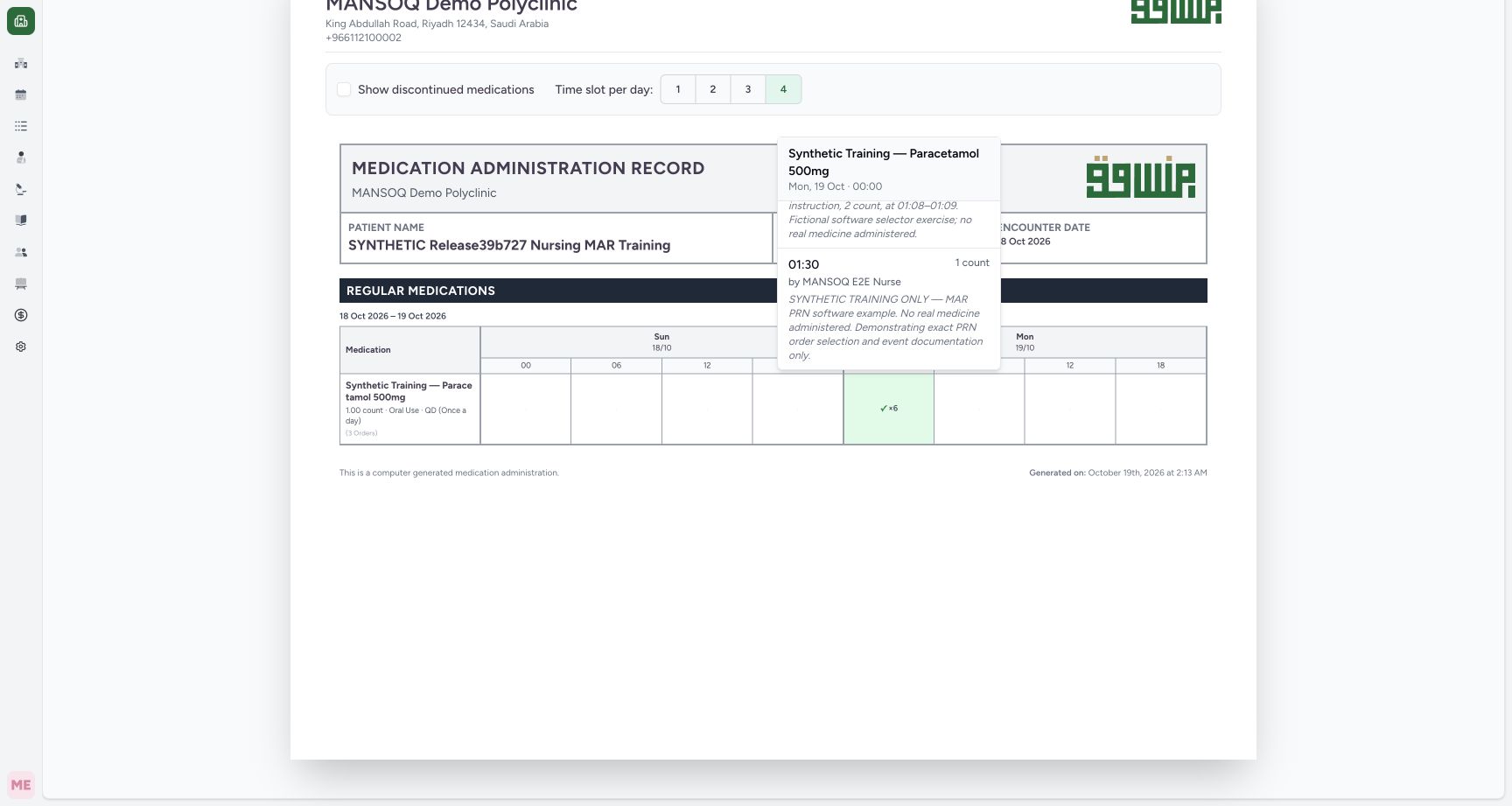Open the green hospital logo home icon

click(x=21, y=21)
